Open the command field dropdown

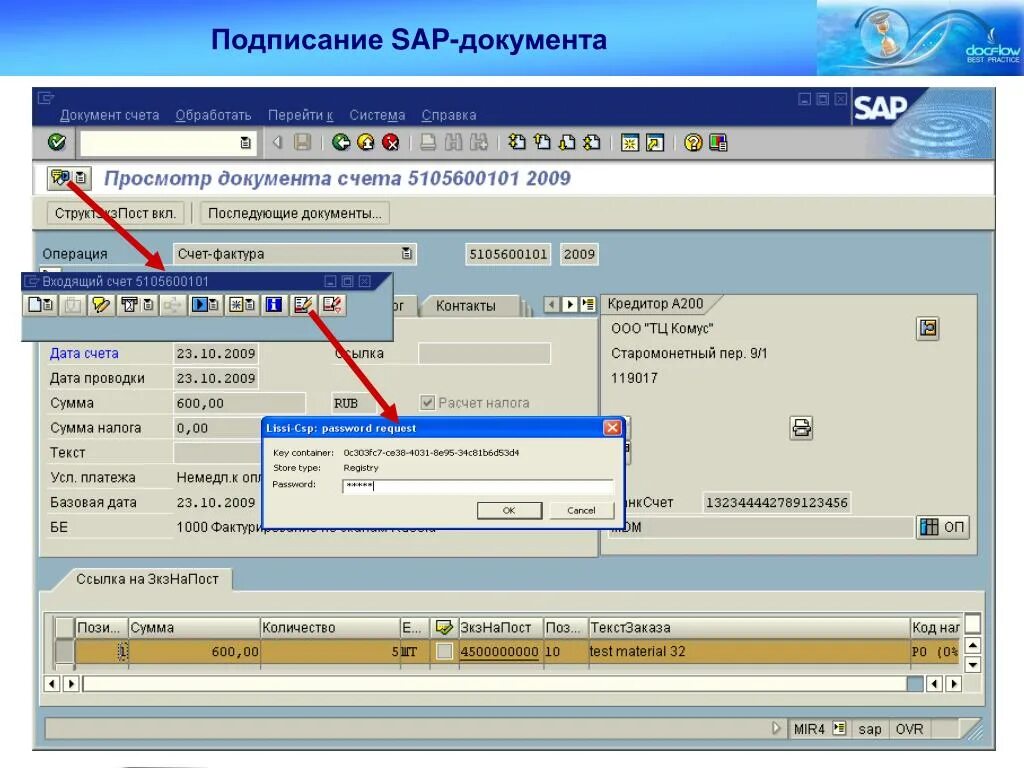point(245,142)
